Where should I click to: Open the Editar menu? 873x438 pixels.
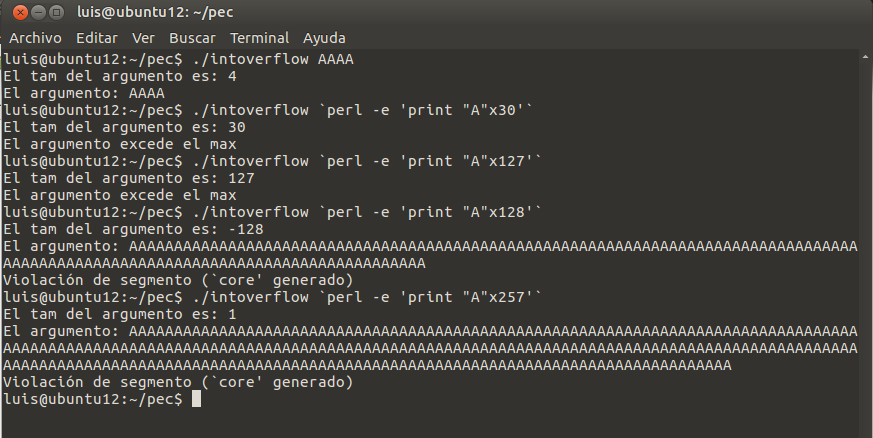97,38
